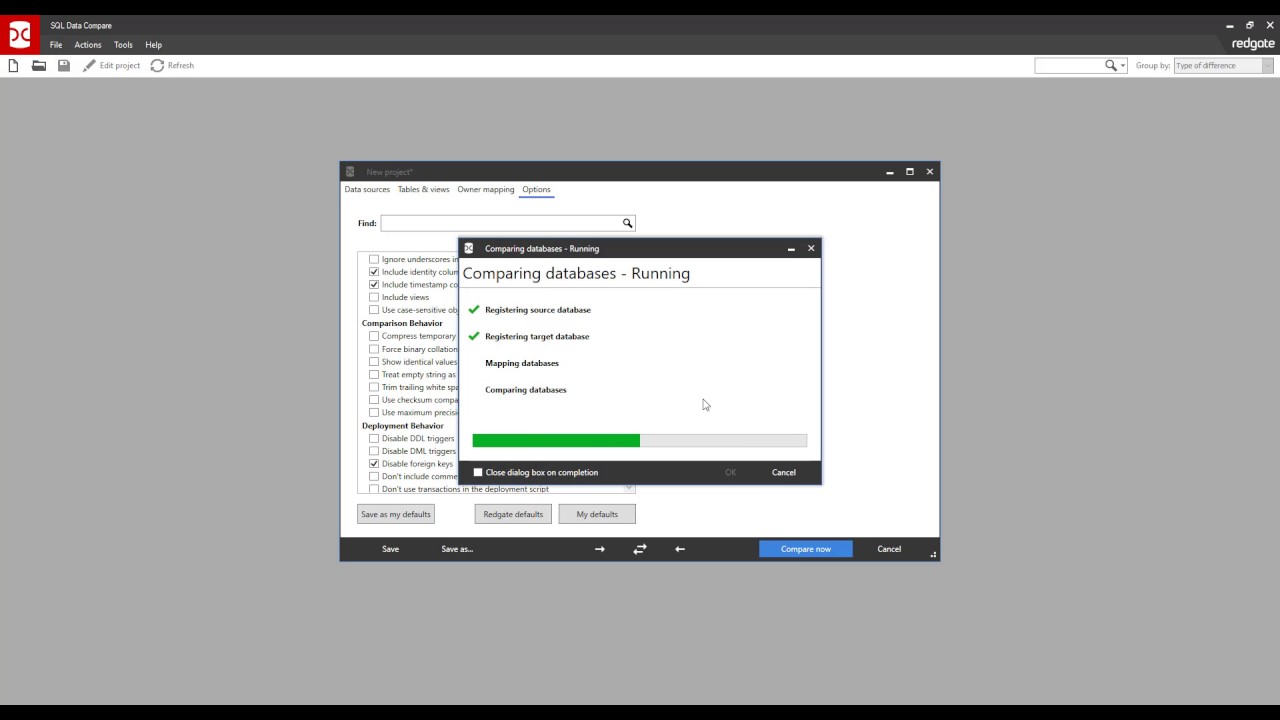
Task: Restore down the SQL Data Compare main window
Action: point(1250,25)
